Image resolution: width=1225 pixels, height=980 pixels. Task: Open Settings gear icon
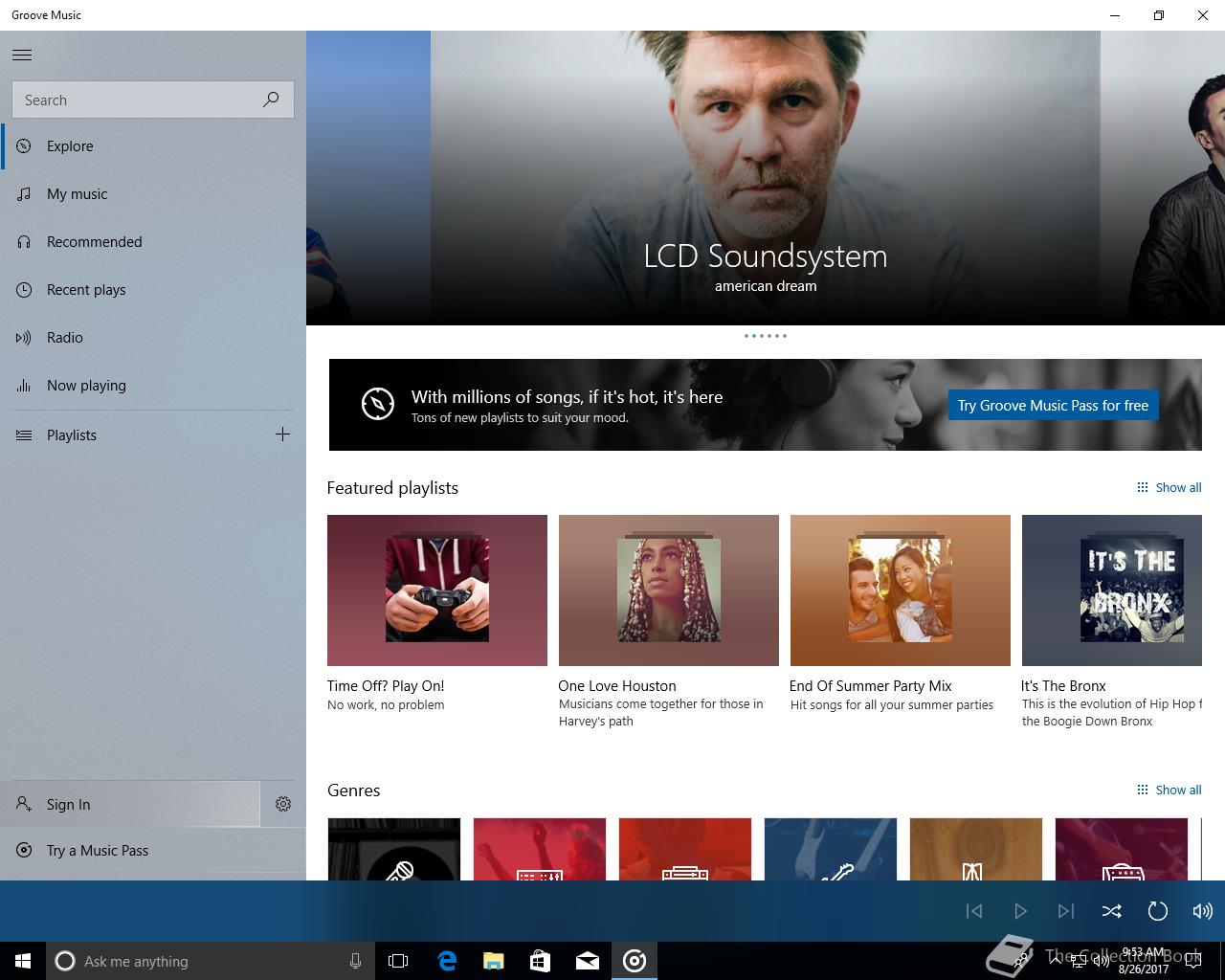click(x=283, y=805)
